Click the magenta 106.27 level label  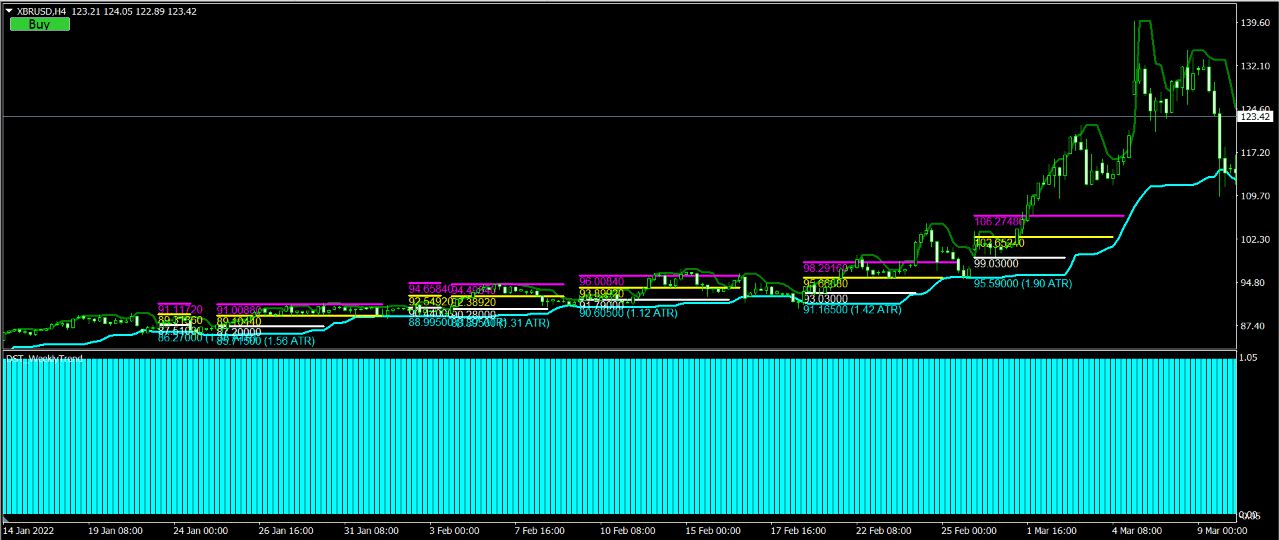point(1001,222)
